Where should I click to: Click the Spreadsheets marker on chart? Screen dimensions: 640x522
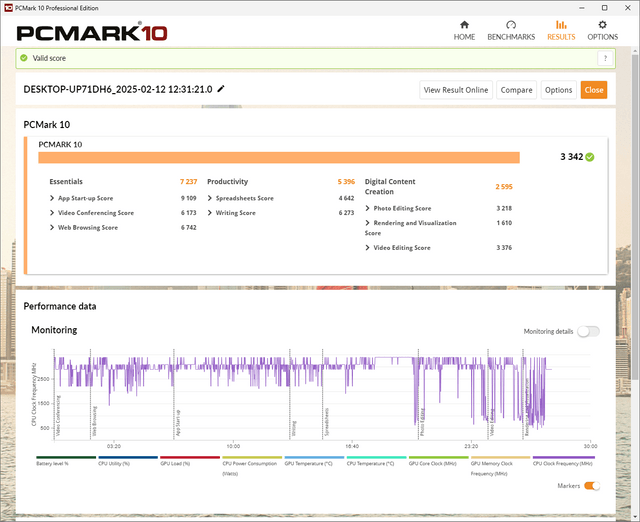[x=327, y=422]
